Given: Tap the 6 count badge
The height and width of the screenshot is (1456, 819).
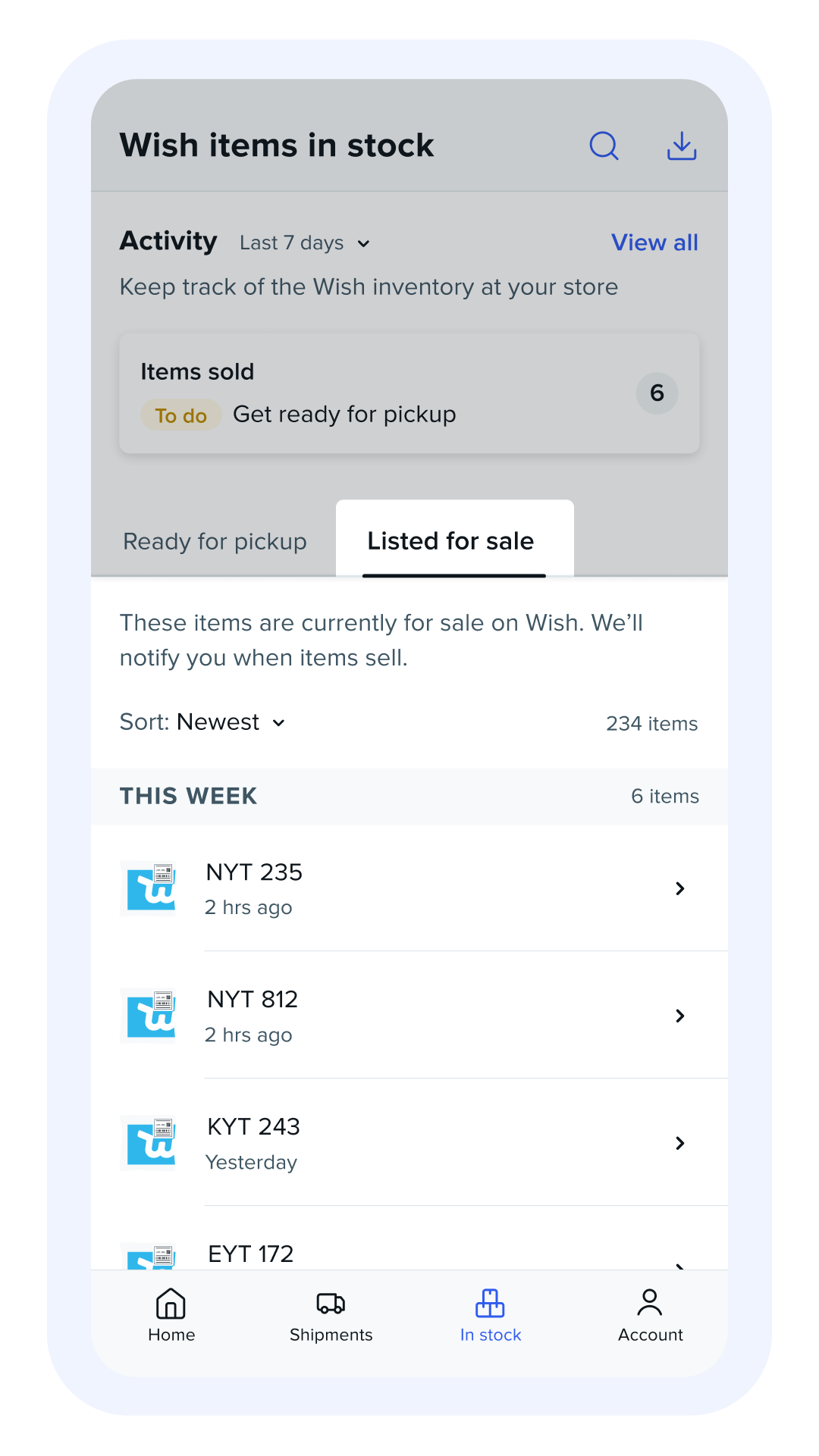Looking at the screenshot, I should (657, 393).
